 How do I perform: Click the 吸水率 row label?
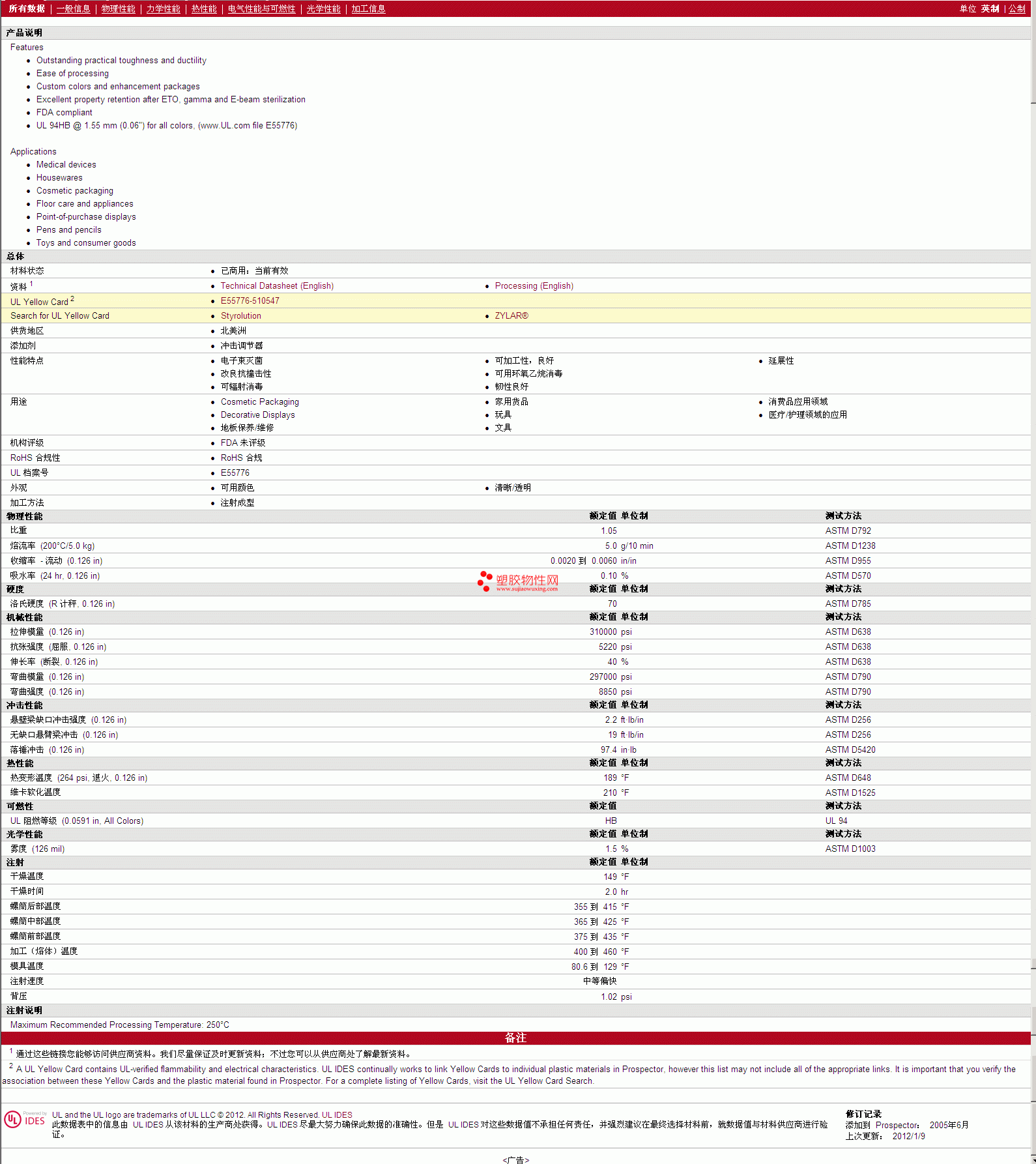[x=55, y=576]
